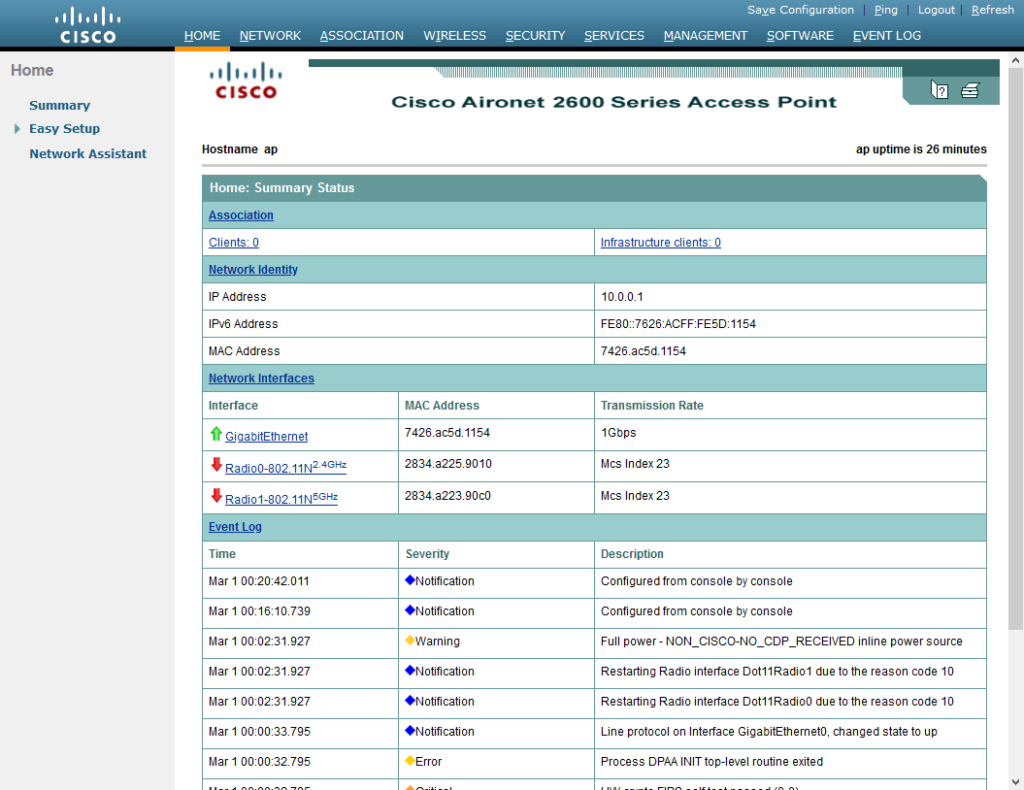The height and width of the screenshot is (790, 1024).
Task: Open the SECURITY menu
Action: click(x=535, y=36)
